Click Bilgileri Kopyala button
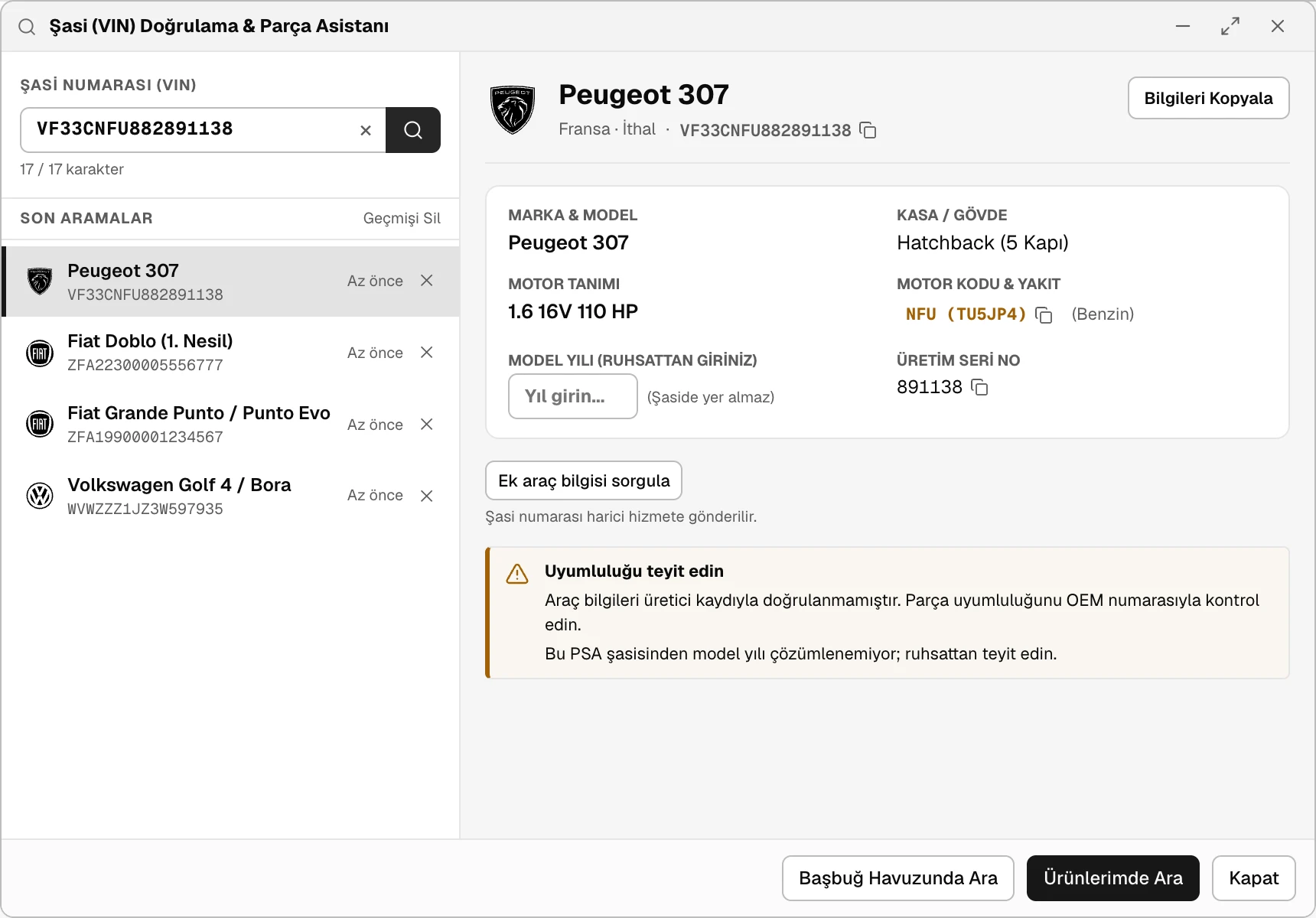This screenshot has height=918, width=1316. click(1209, 98)
